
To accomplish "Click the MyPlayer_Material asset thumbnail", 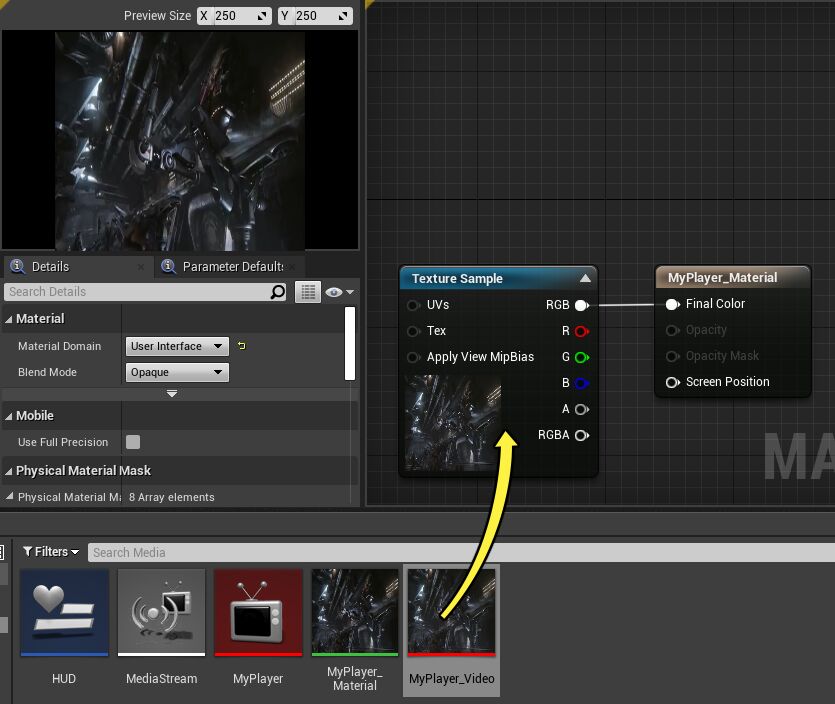I will coord(355,612).
